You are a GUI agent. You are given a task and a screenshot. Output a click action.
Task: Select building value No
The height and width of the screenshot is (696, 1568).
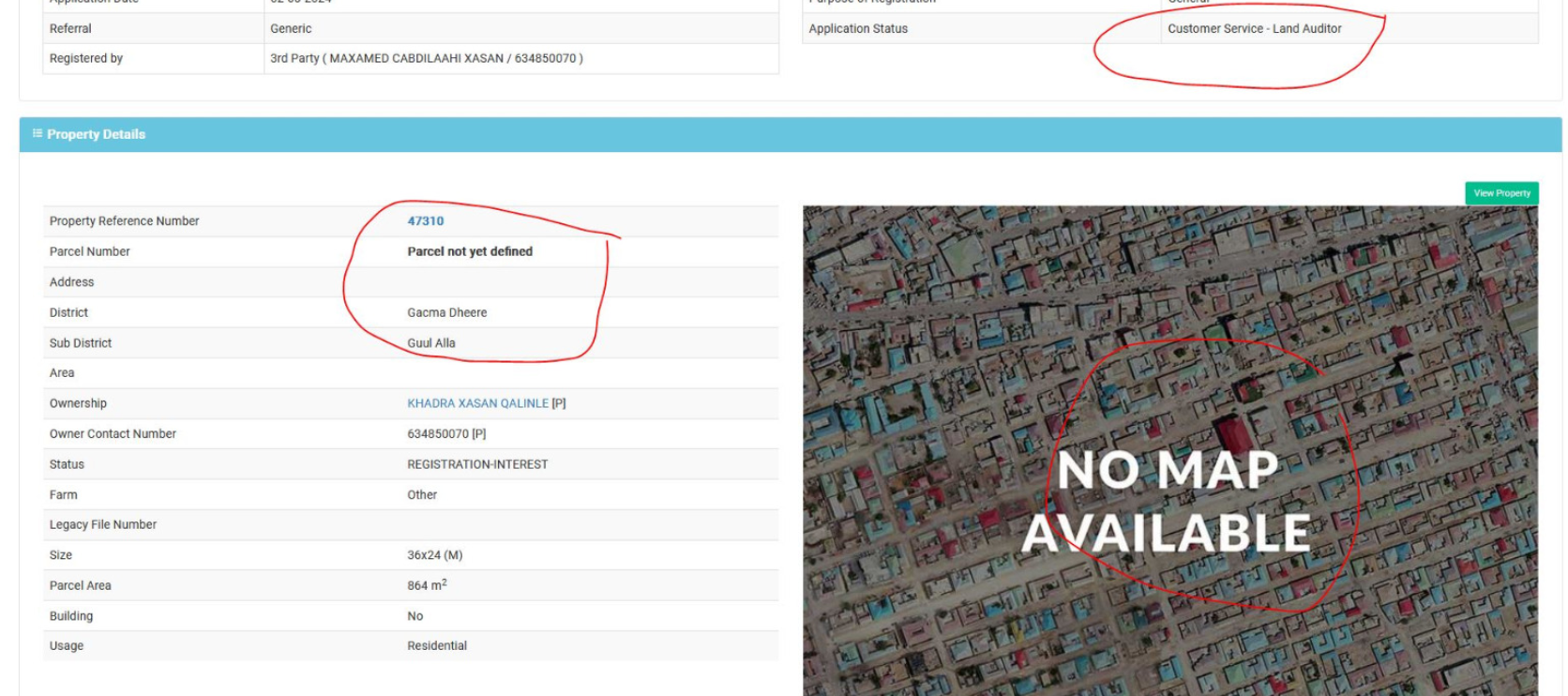[x=415, y=616]
